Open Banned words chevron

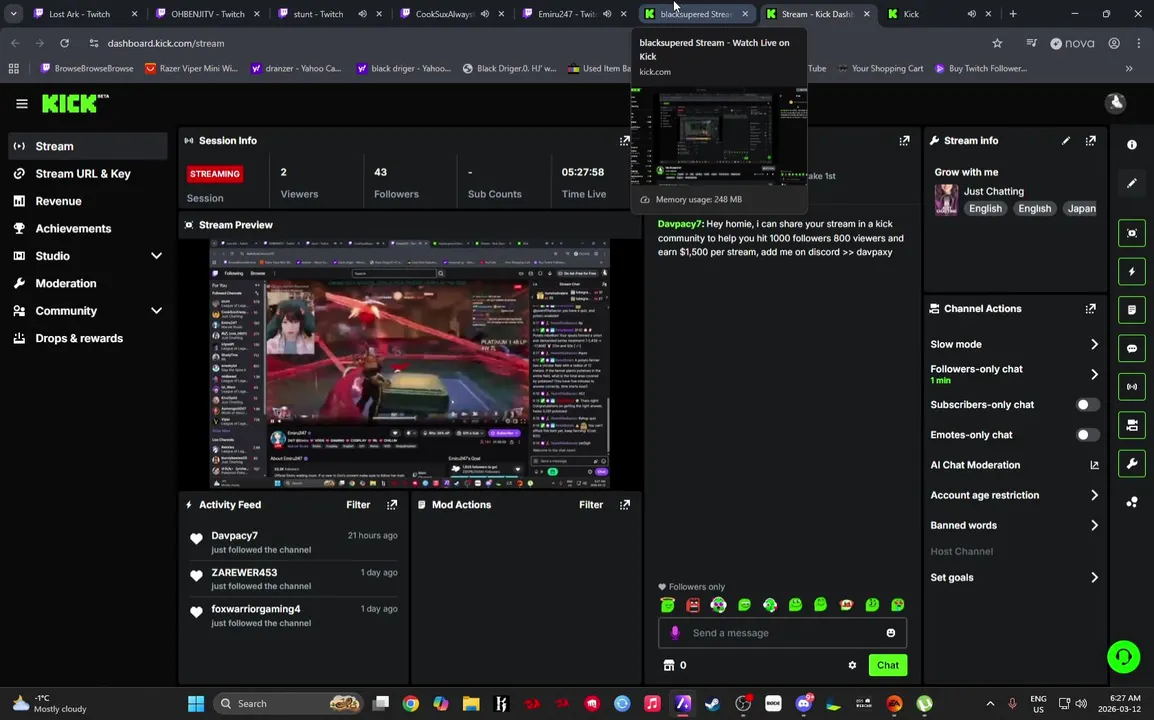[1094, 526]
